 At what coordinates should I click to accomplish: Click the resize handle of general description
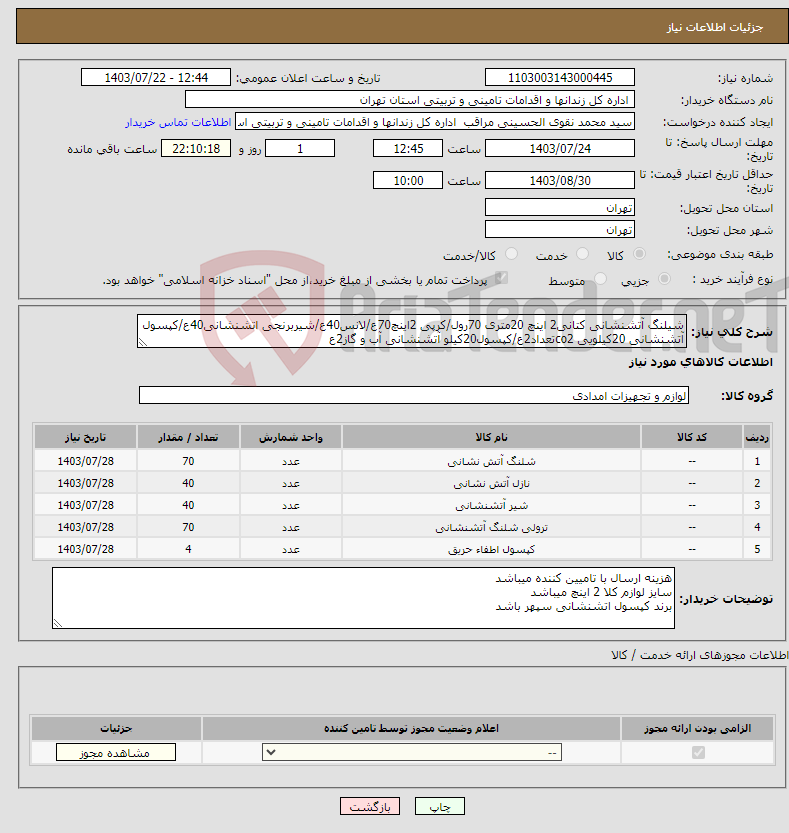pyautogui.click(x=142, y=343)
